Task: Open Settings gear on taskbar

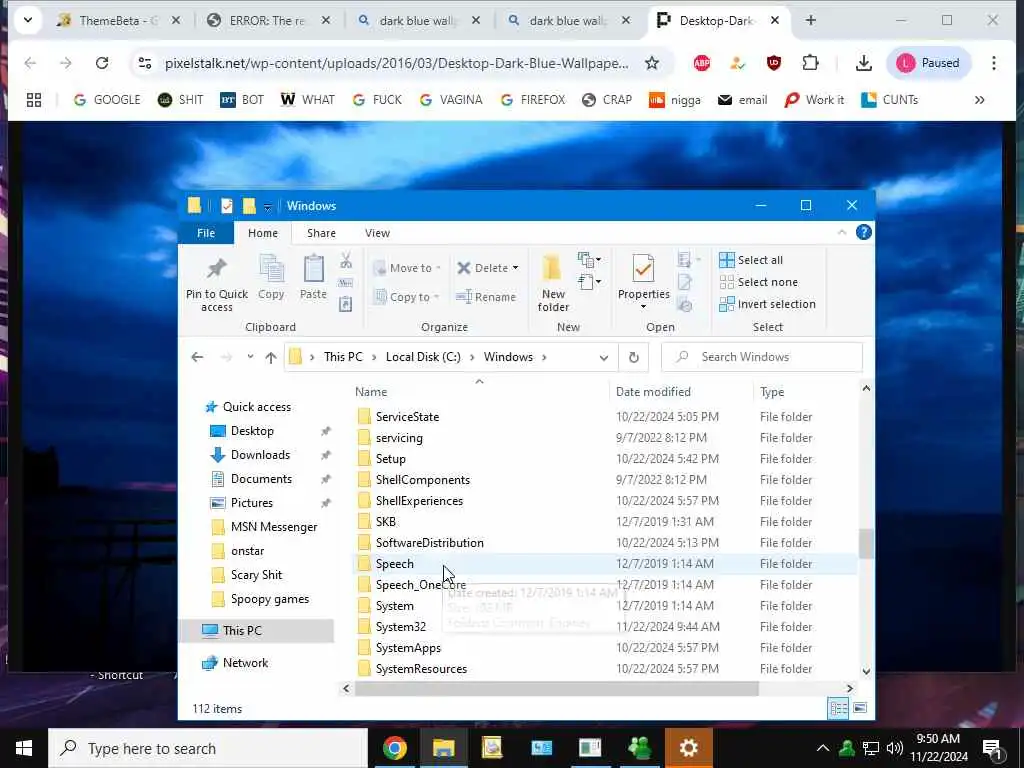Action: click(x=688, y=748)
